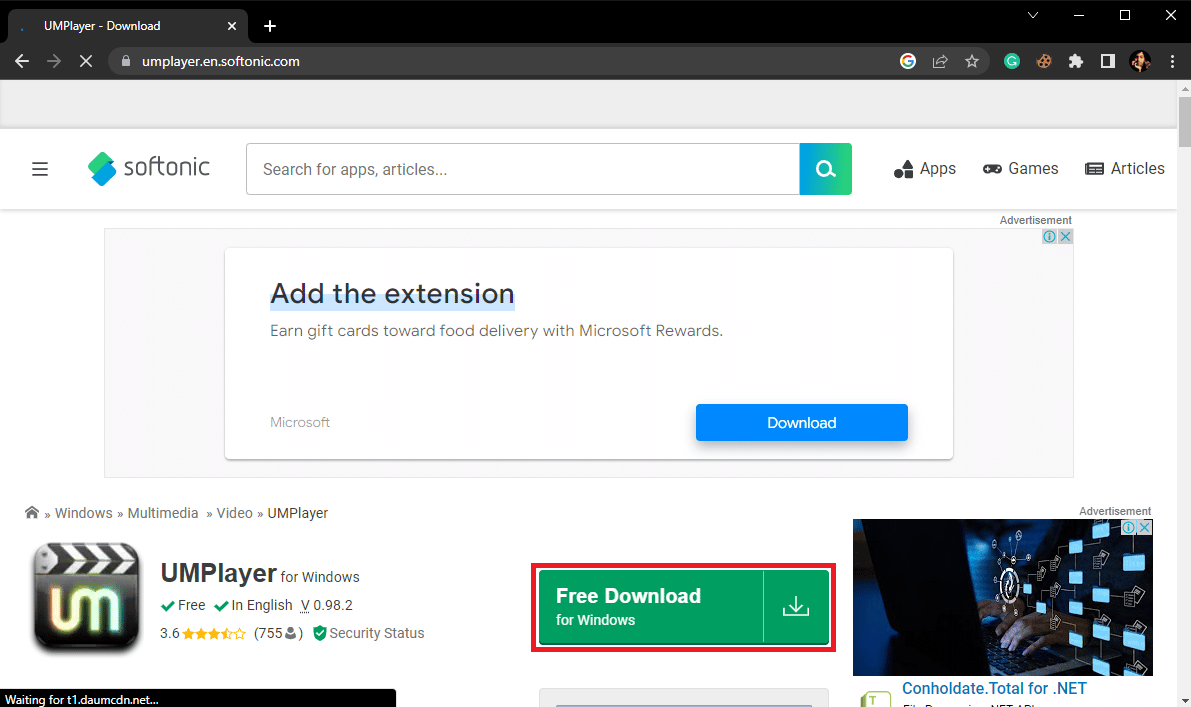Click the browser back arrow
Screen dimensions: 1191x707
tap(22, 61)
